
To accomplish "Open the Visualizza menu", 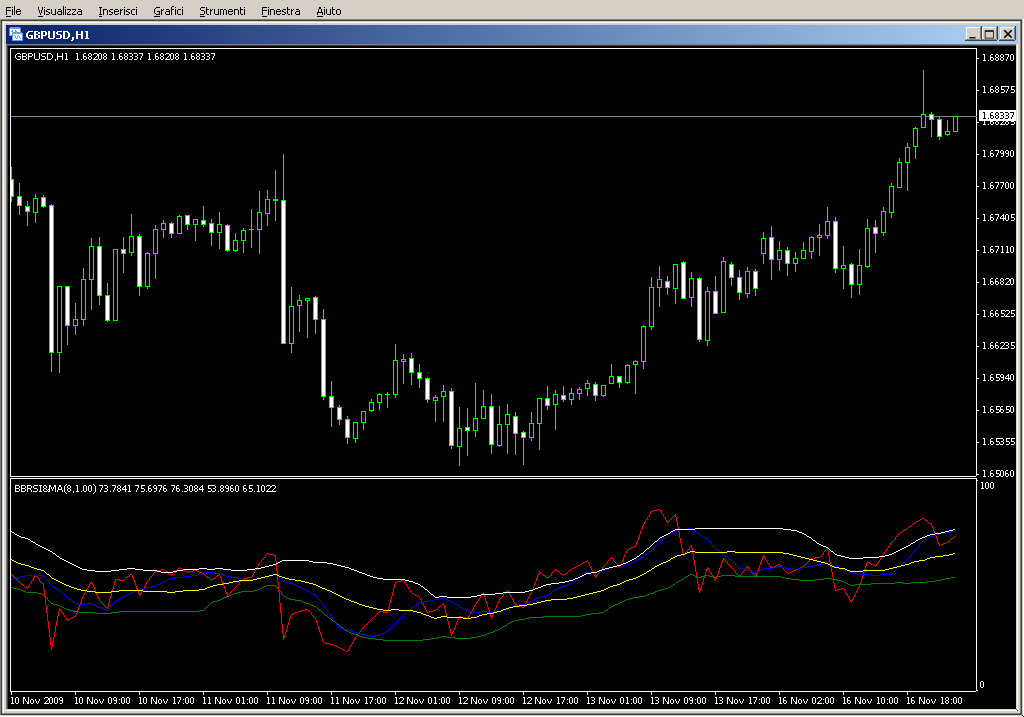I will coord(59,11).
